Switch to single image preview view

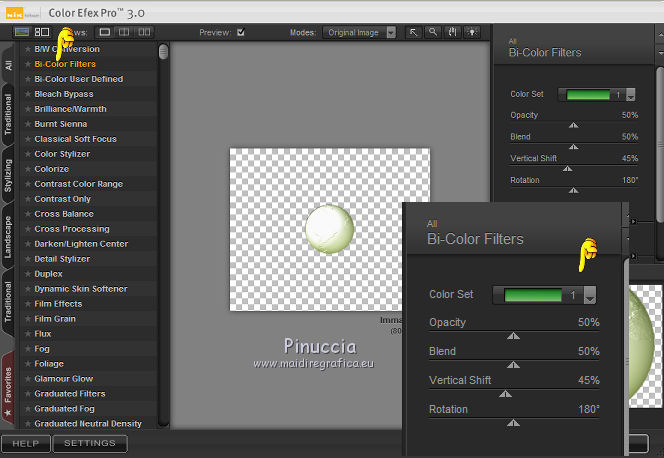(x=104, y=32)
